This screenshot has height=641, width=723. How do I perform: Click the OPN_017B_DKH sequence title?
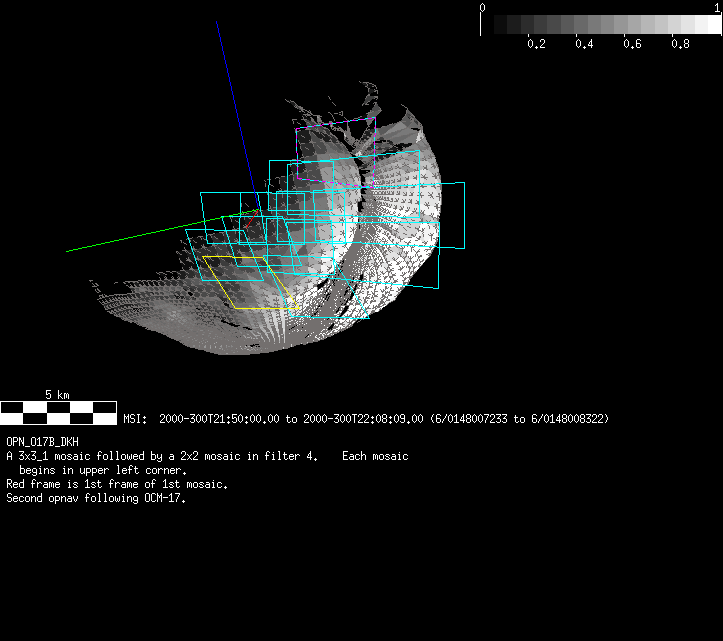pos(42,441)
